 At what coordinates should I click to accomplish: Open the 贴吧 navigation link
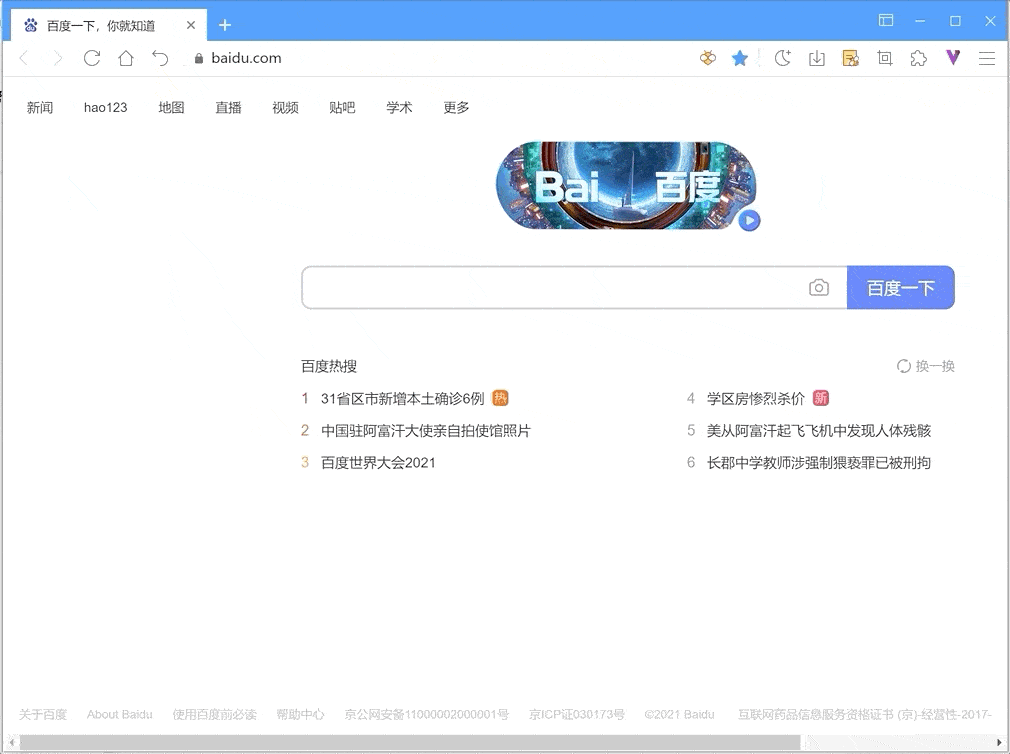pyautogui.click(x=342, y=108)
